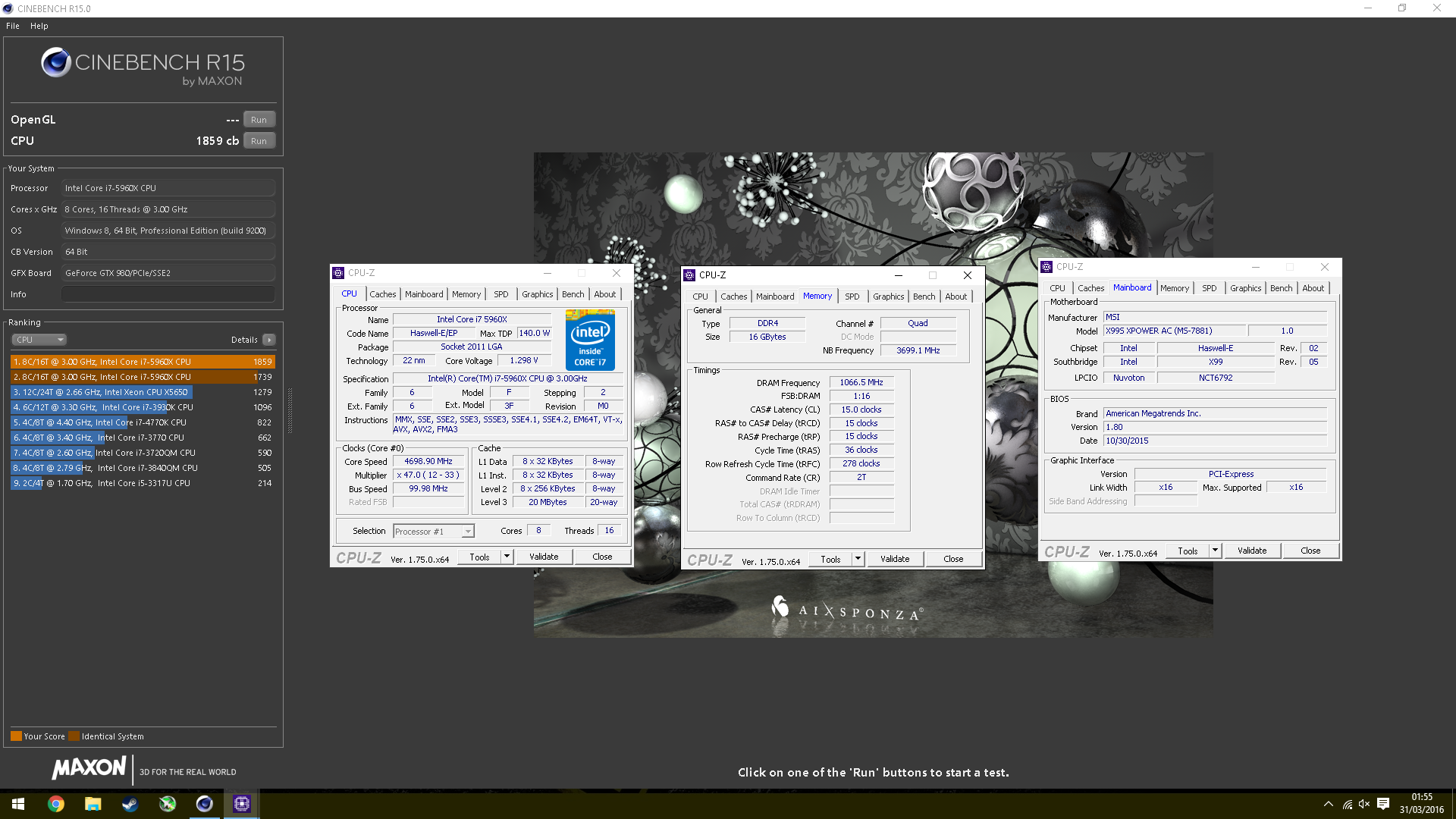Close the CPU-Z CPU window via Close button

[602, 557]
